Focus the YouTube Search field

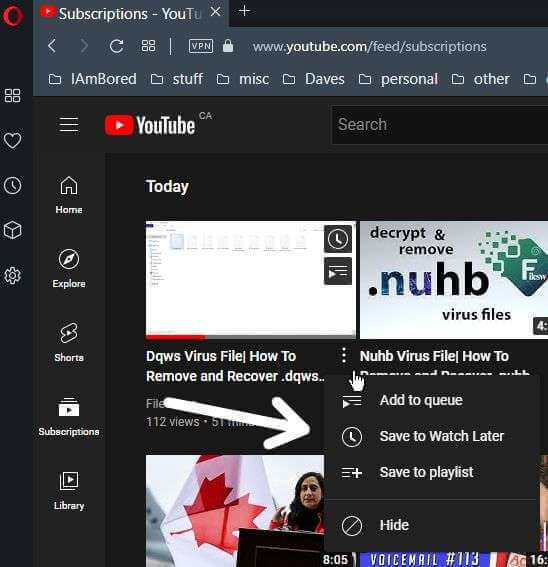tap(439, 125)
